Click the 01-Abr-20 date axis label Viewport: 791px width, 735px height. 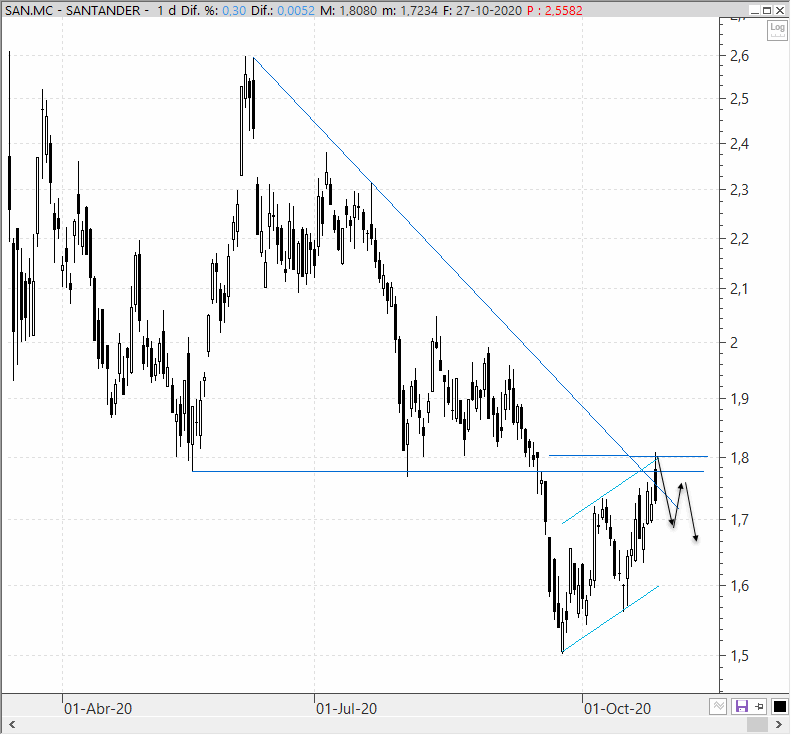[98, 709]
